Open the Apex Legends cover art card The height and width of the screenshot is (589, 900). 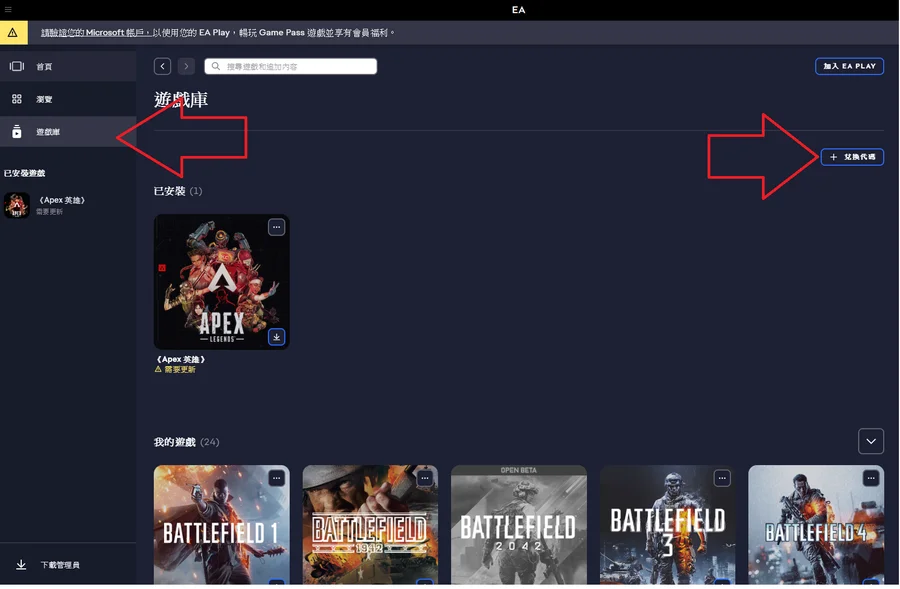coord(222,282)
